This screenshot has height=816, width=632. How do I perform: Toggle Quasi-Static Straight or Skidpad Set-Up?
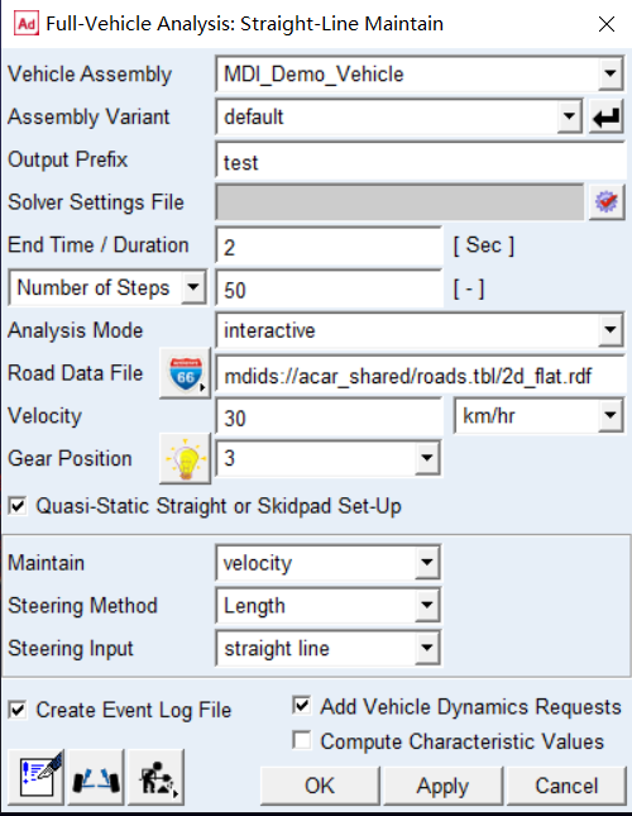coord(17,506)
